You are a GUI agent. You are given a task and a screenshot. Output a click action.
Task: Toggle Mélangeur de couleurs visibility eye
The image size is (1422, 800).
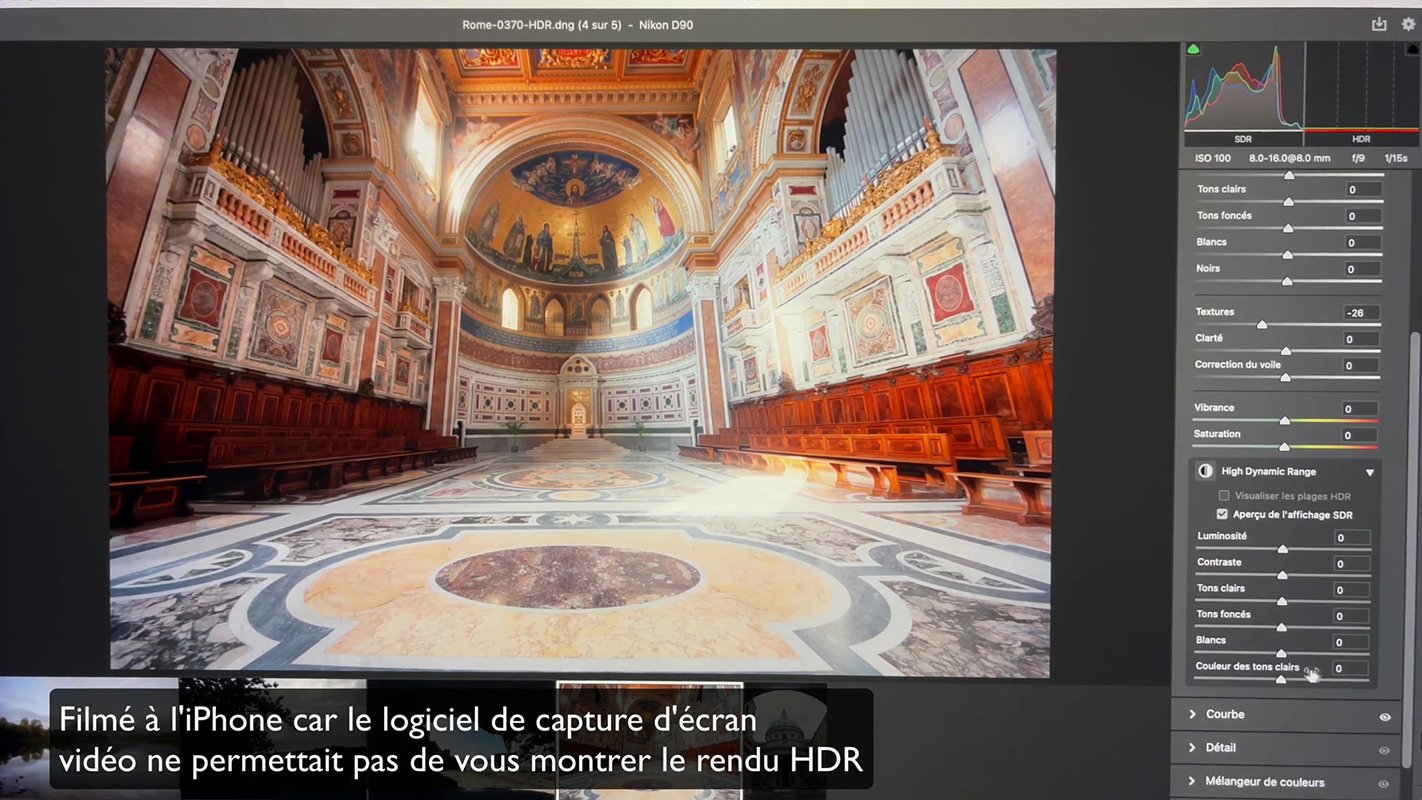click(1385, 783)
